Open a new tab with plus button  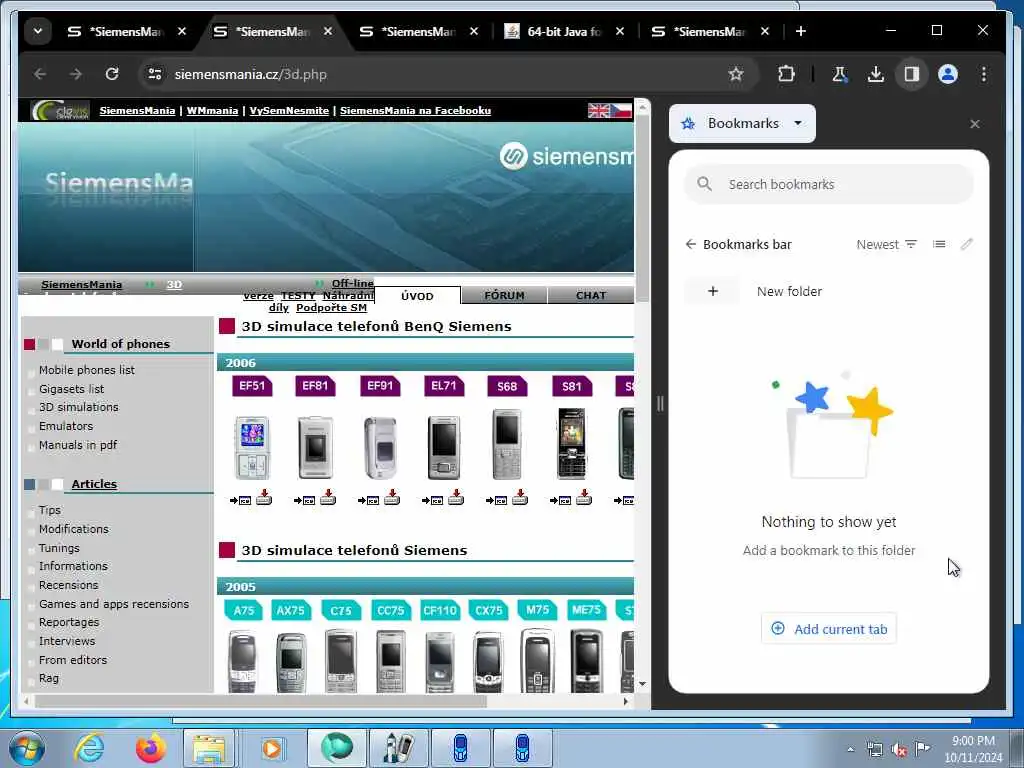801,31
